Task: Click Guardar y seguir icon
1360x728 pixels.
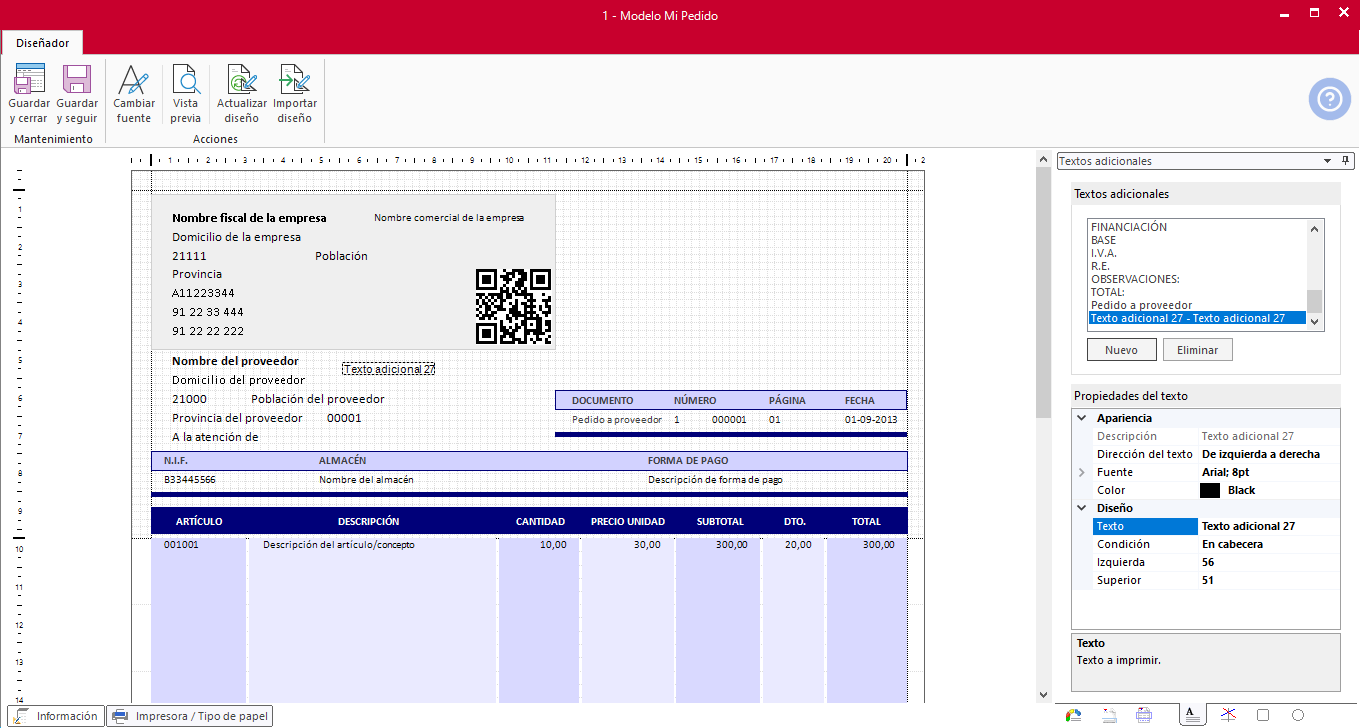Action: pyautogui.click(x=77, y=79)
